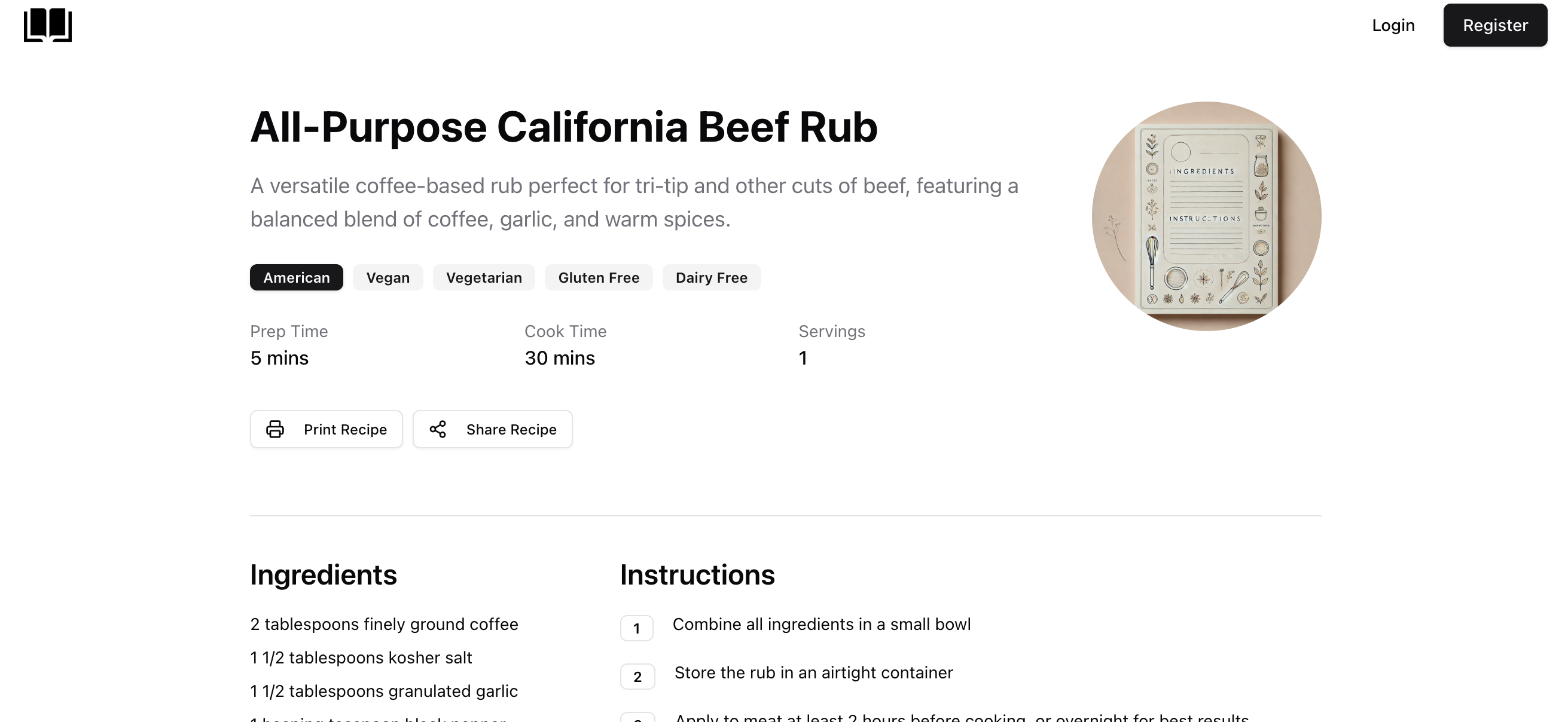Select the Dairy Free tag
Screen dimensions: 1568x722
[711, 277]
